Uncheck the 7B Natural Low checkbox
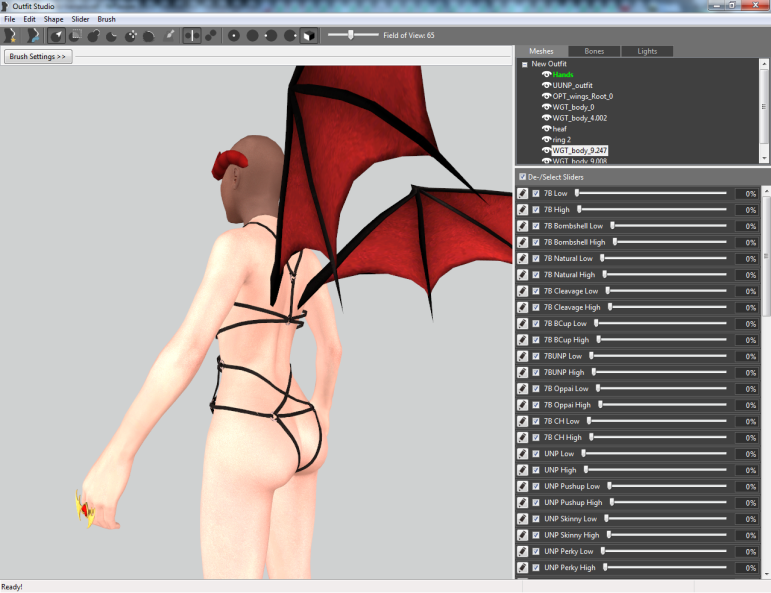771x593 pixels. 536,259
